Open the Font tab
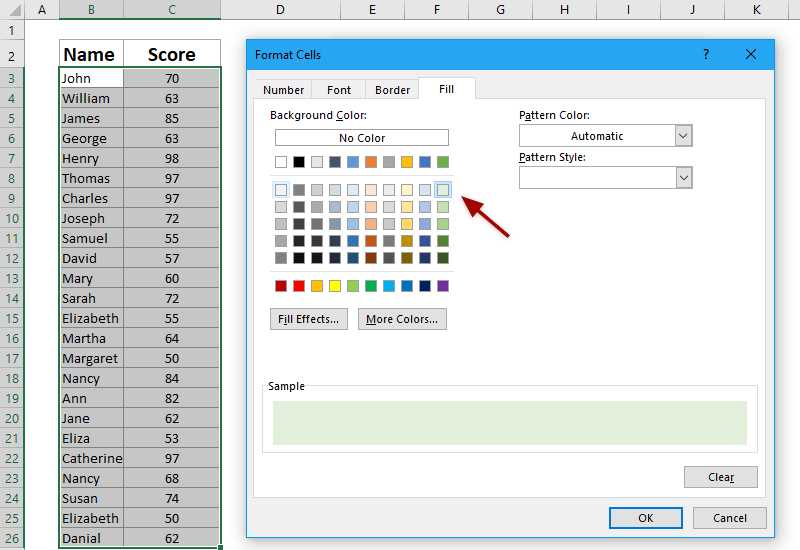The width and height of the screenshot is (800, 550). click(339, 90)
